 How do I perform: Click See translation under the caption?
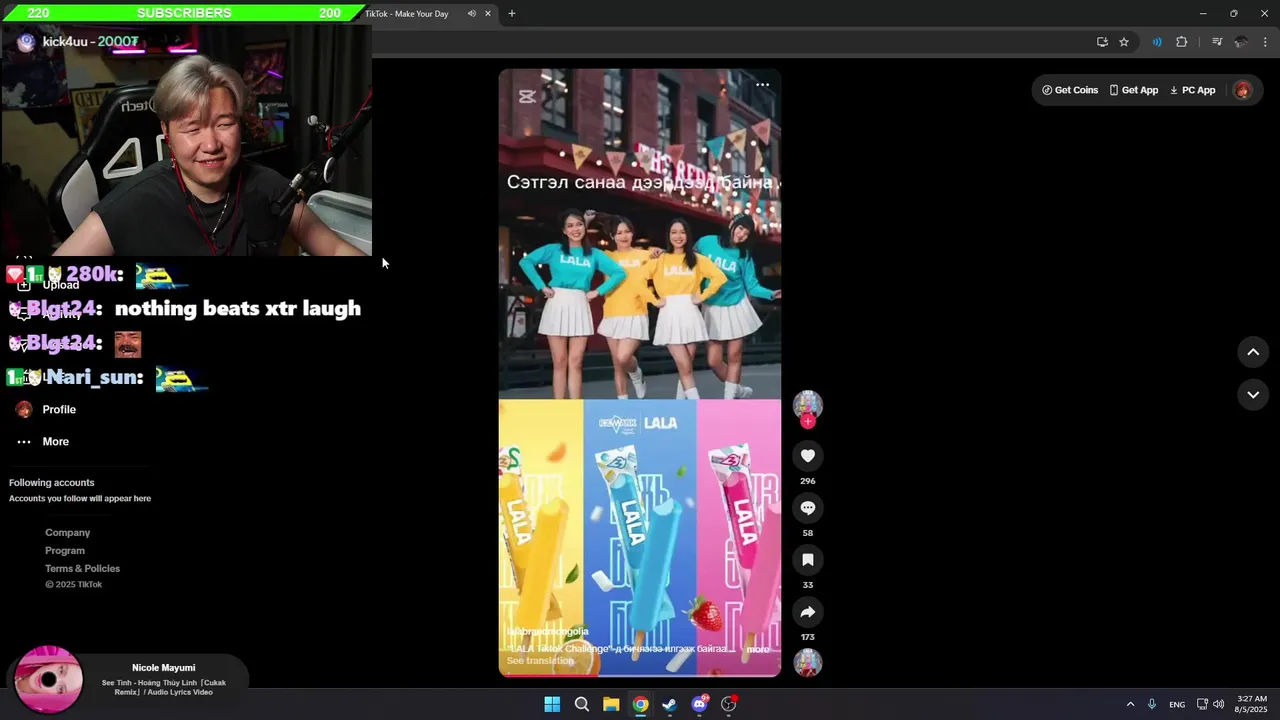tap(540, 661)
